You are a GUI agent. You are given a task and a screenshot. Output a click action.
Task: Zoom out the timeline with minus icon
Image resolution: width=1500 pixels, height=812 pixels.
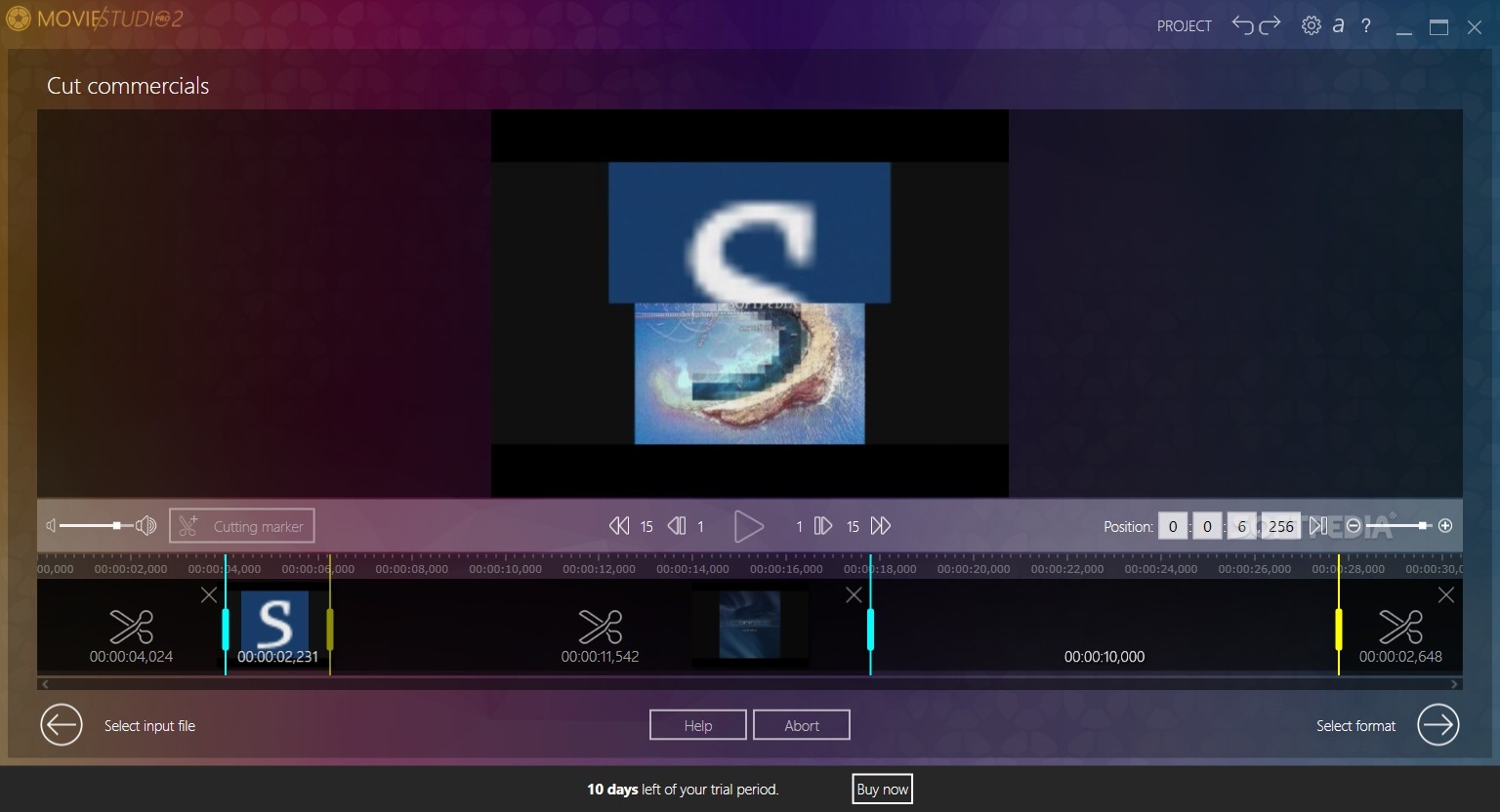point(1354,526)
